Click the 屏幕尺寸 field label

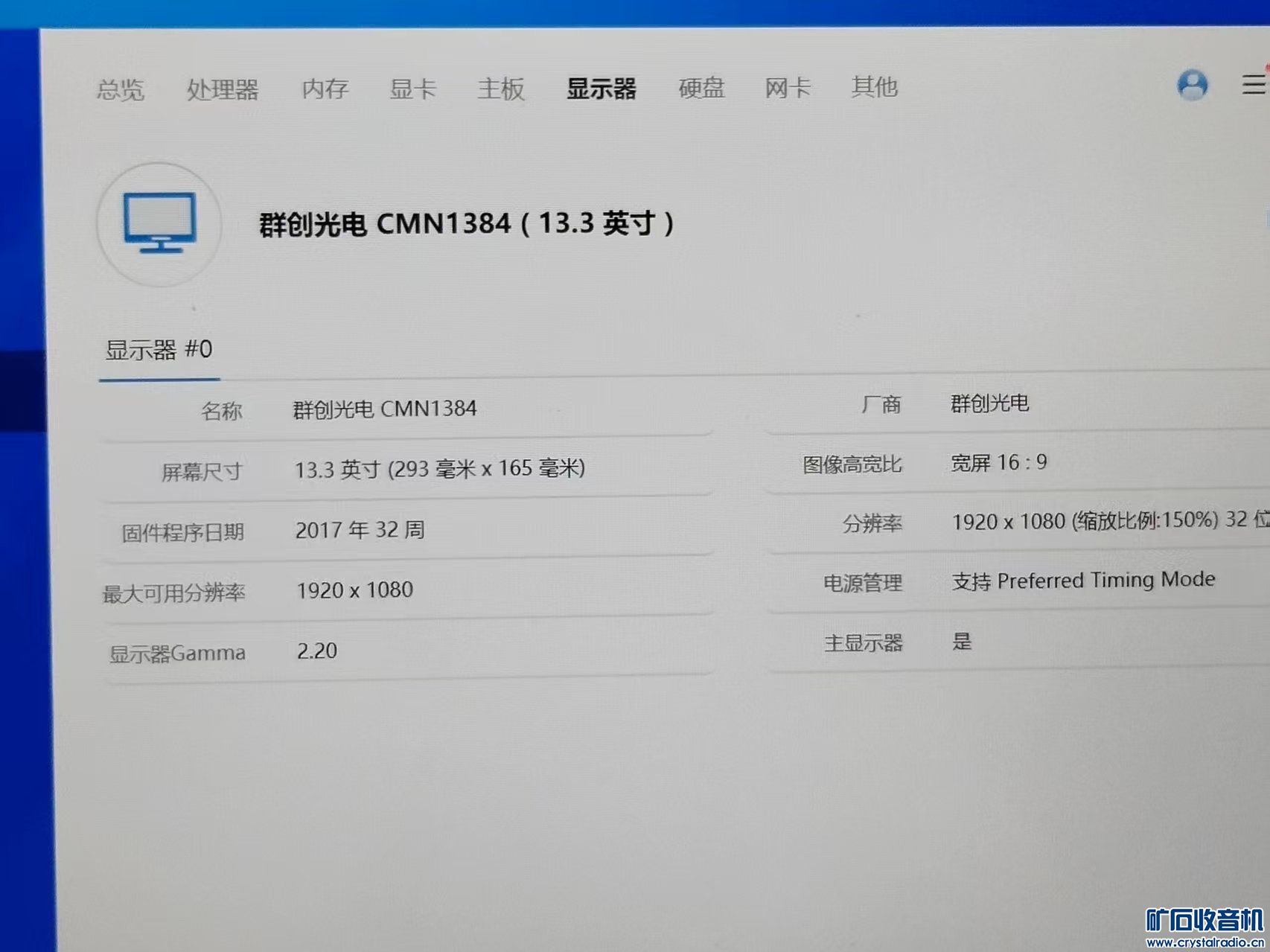click(x=202, y=472)
